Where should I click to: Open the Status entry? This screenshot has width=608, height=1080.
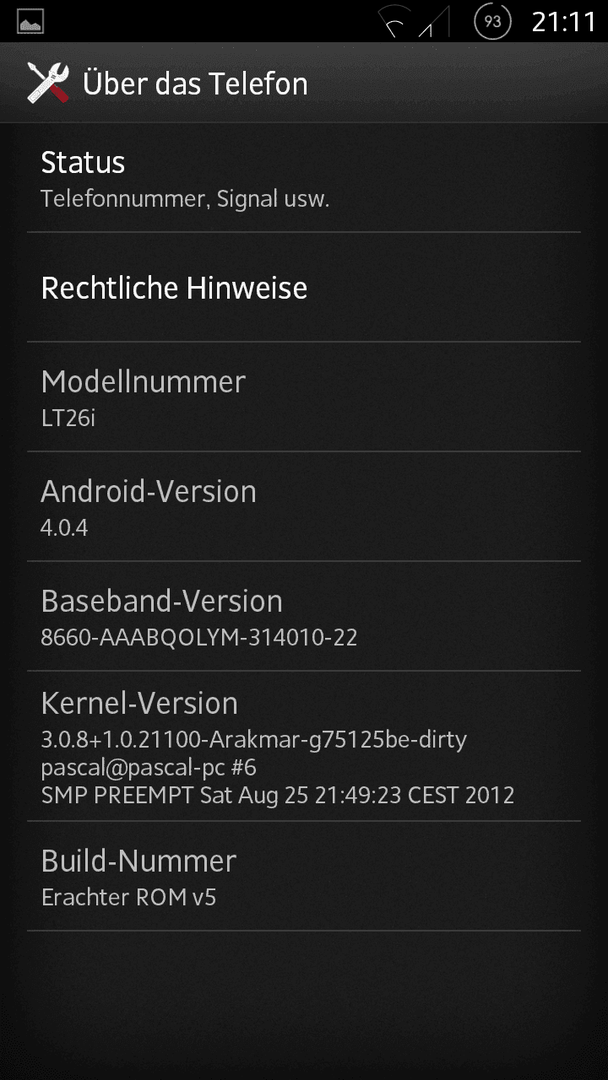(x=304, y=178)
